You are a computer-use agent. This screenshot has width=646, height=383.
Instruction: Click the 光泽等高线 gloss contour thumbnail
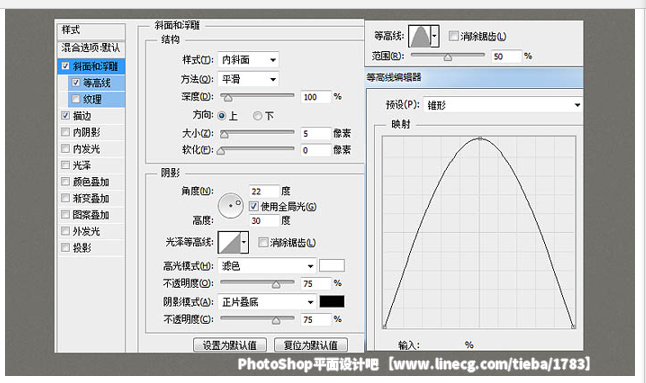229,242
